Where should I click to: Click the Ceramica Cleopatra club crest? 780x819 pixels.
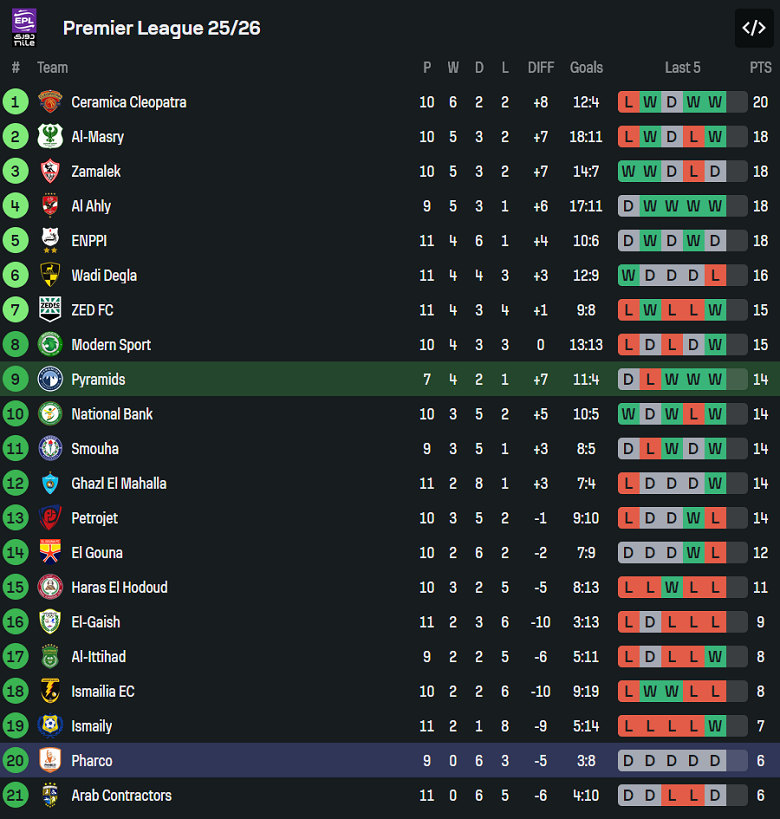coord(50,102)
